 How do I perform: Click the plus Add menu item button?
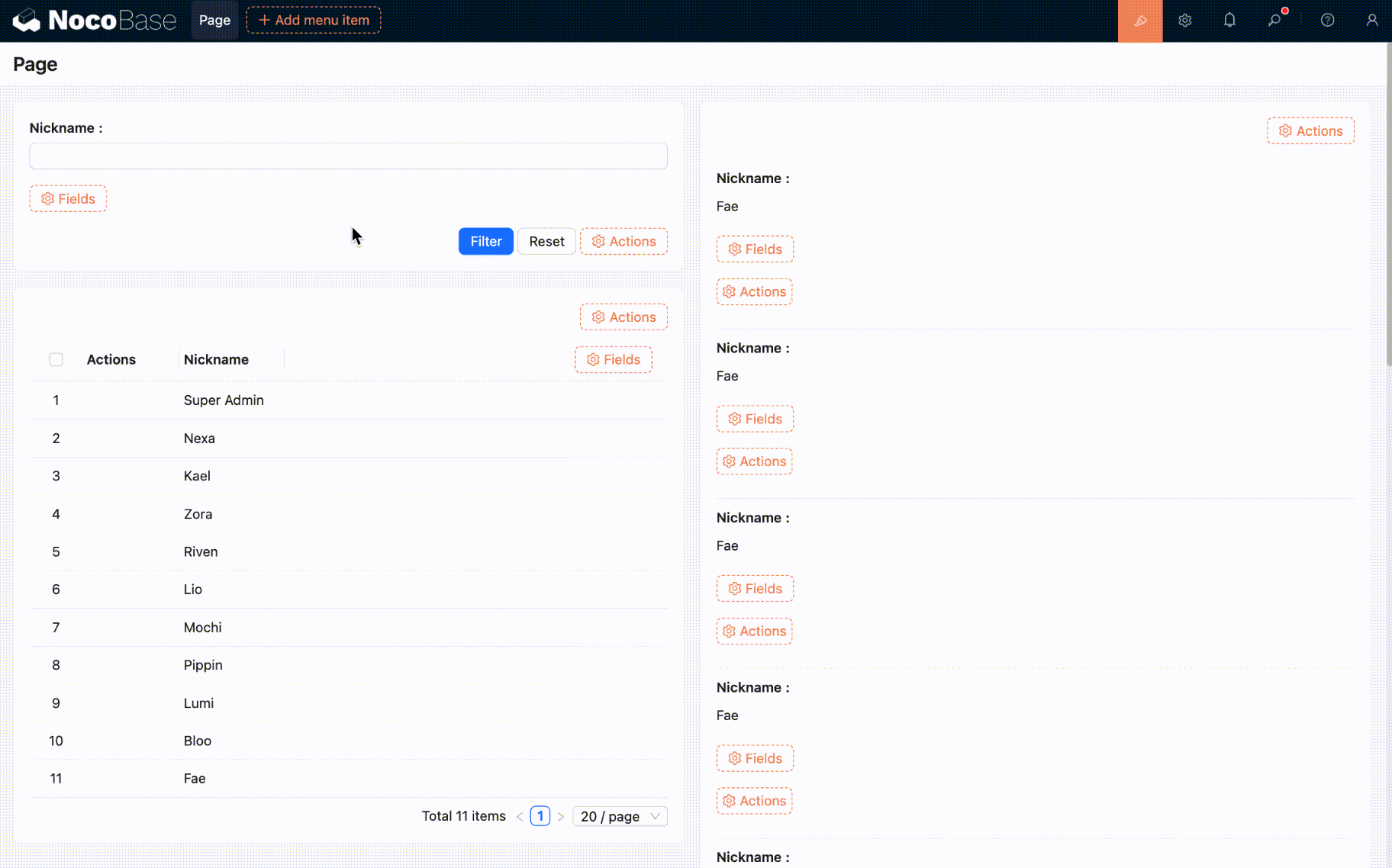[314, 21]
